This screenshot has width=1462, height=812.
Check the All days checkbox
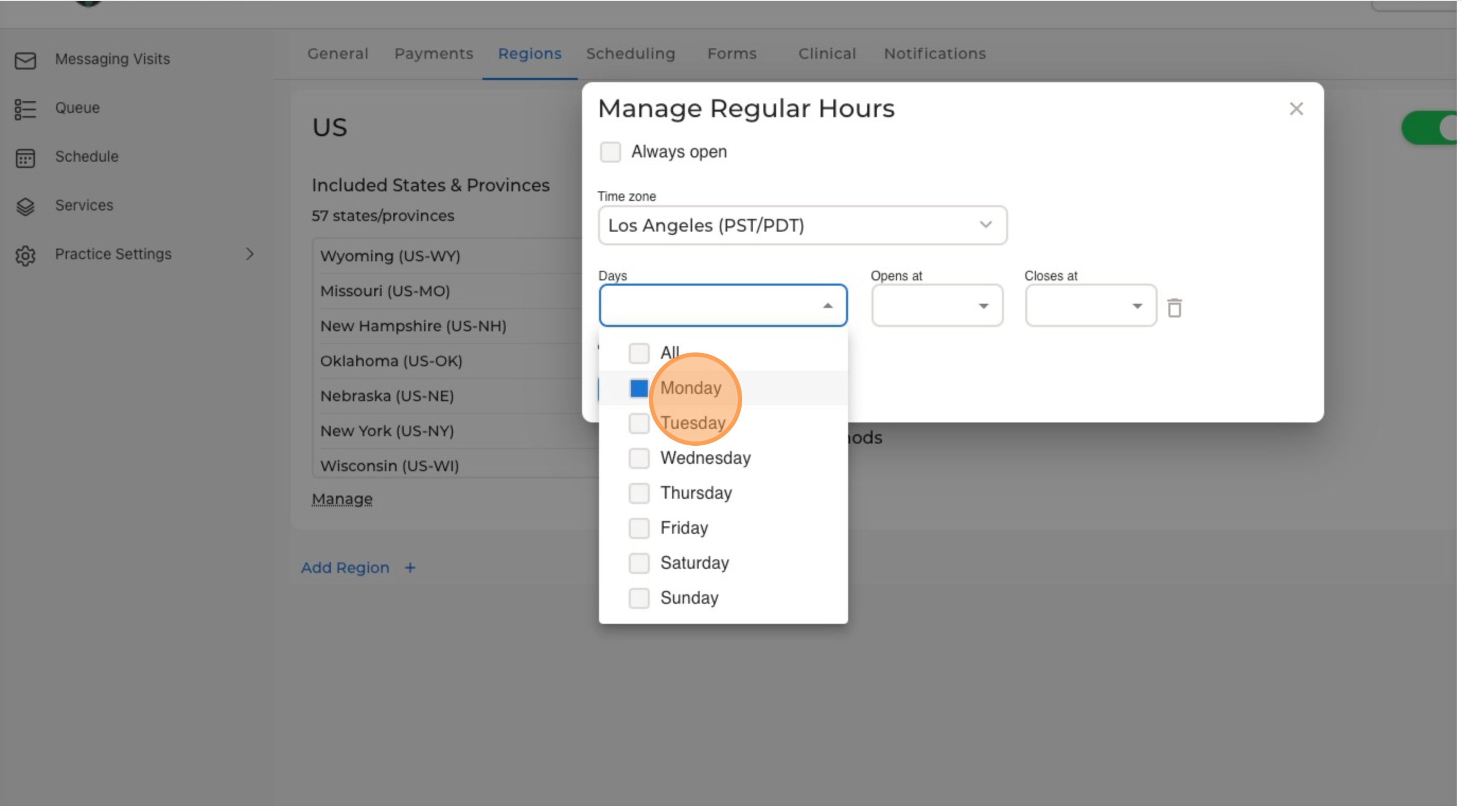[638, 352]
